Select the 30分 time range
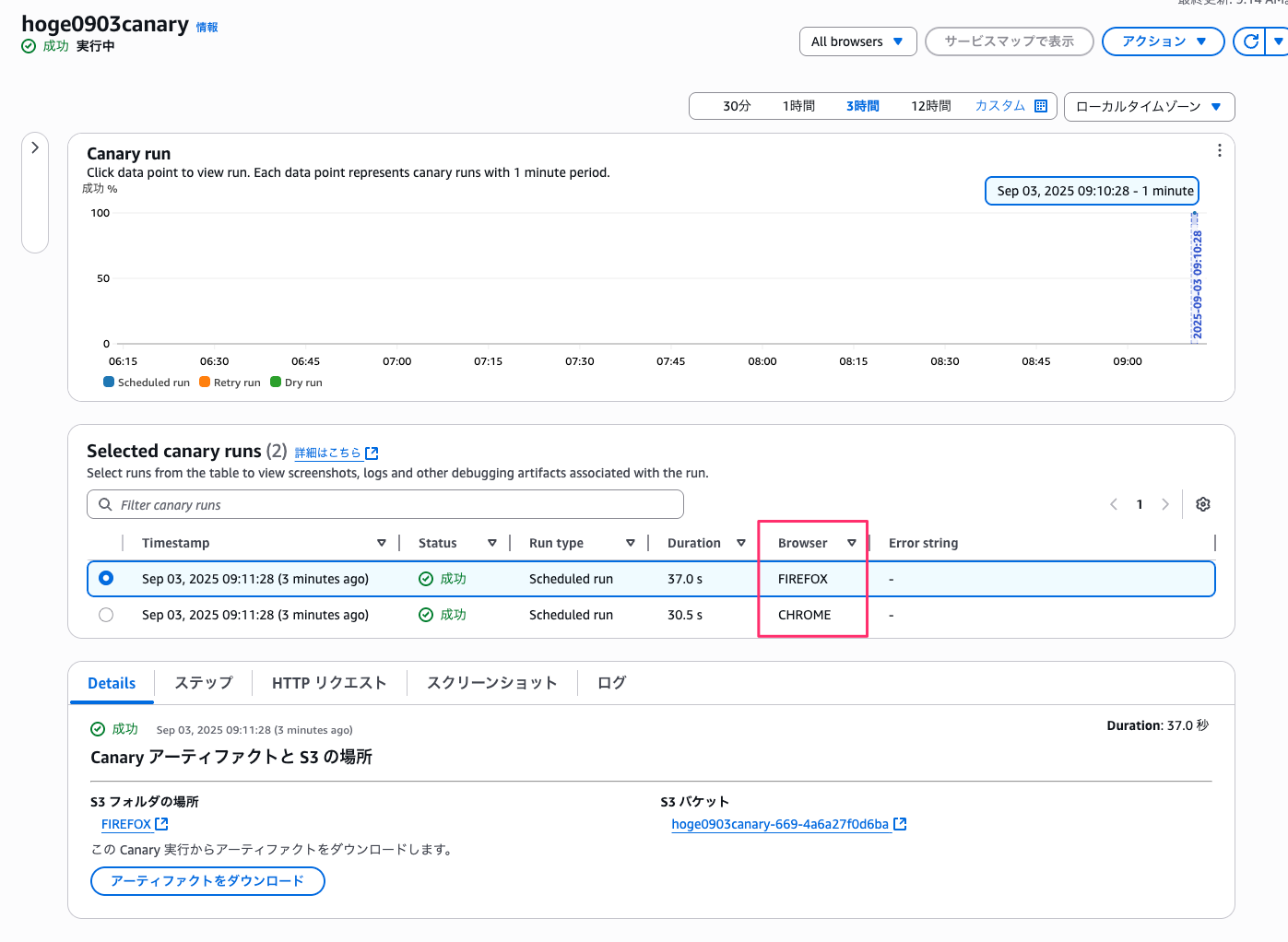1288x942 pixels. coord(737,106)
